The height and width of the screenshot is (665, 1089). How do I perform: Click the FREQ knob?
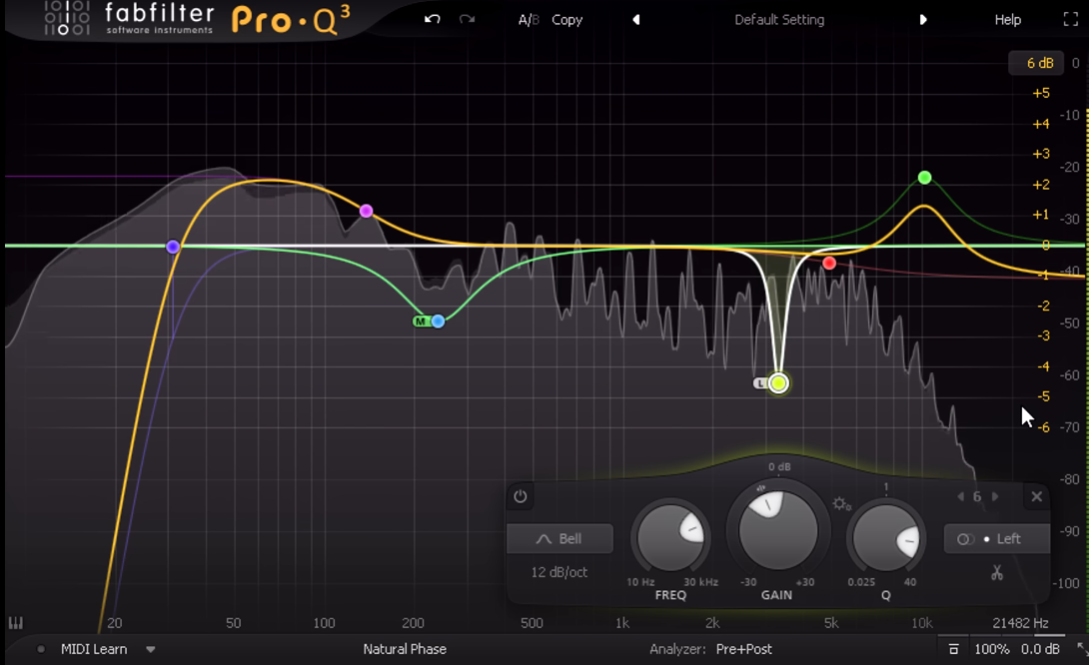click(671, 538)
